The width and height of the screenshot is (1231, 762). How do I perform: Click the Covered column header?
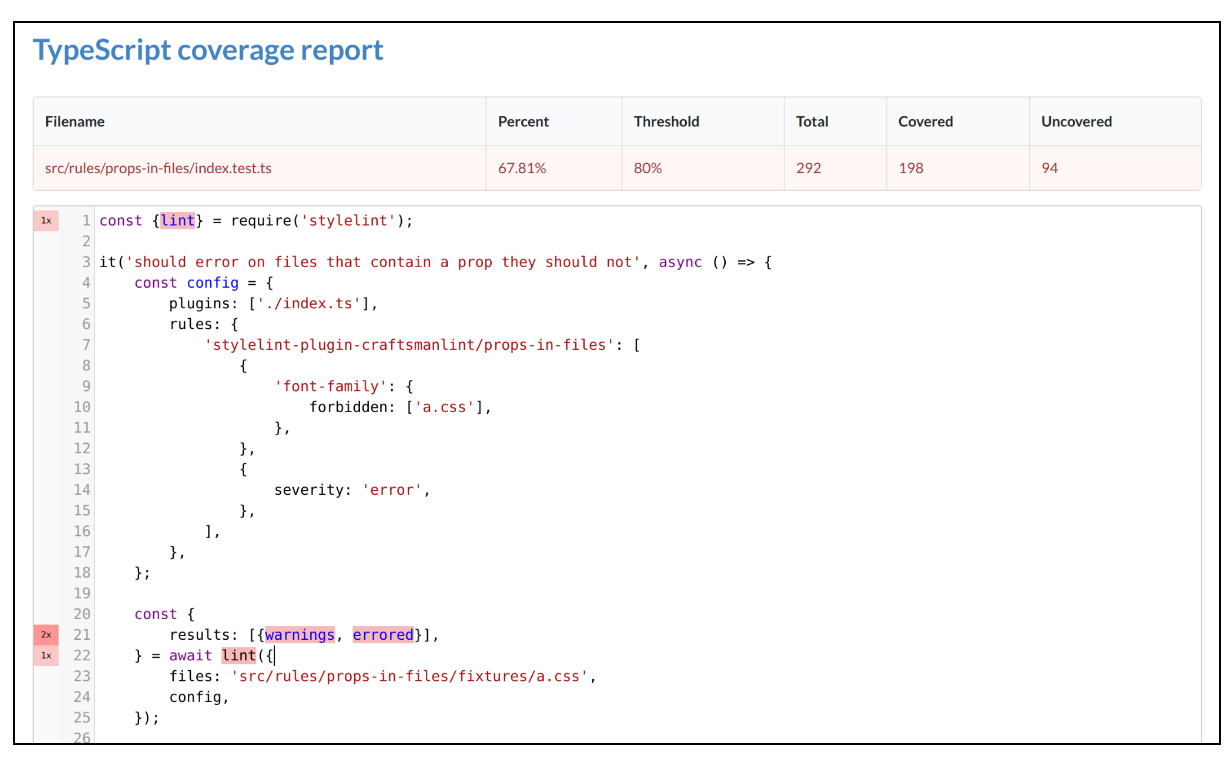tap(925, 121)
